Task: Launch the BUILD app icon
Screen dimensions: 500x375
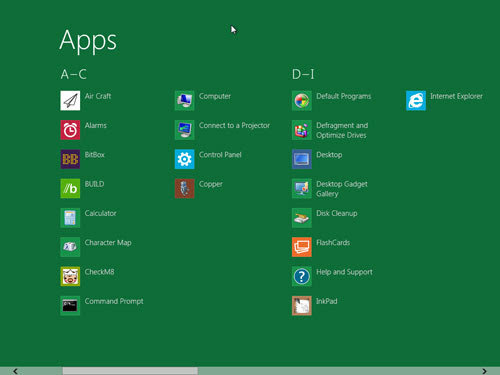Action: click(x=70, y=188)
